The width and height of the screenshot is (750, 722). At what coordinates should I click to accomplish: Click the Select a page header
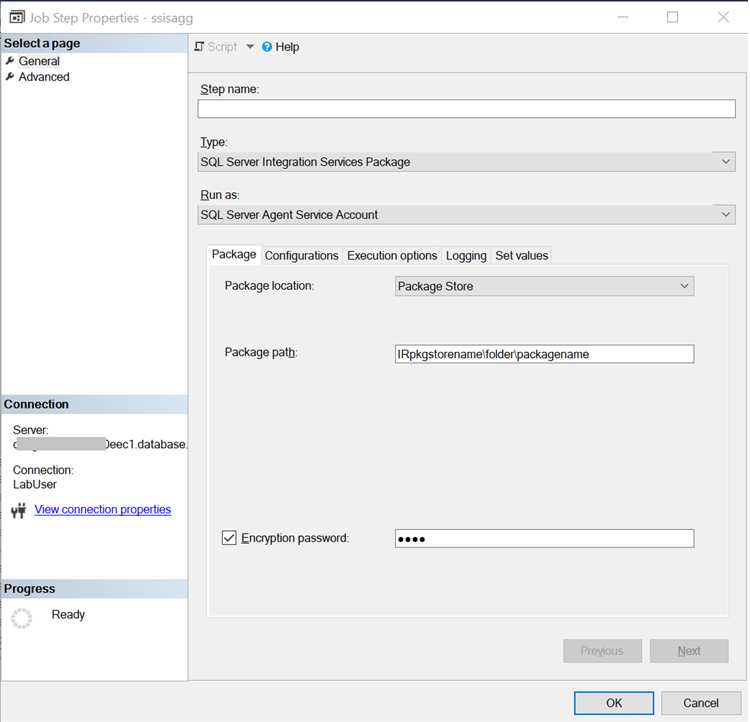pyautogui.click(x=95, y=44)
